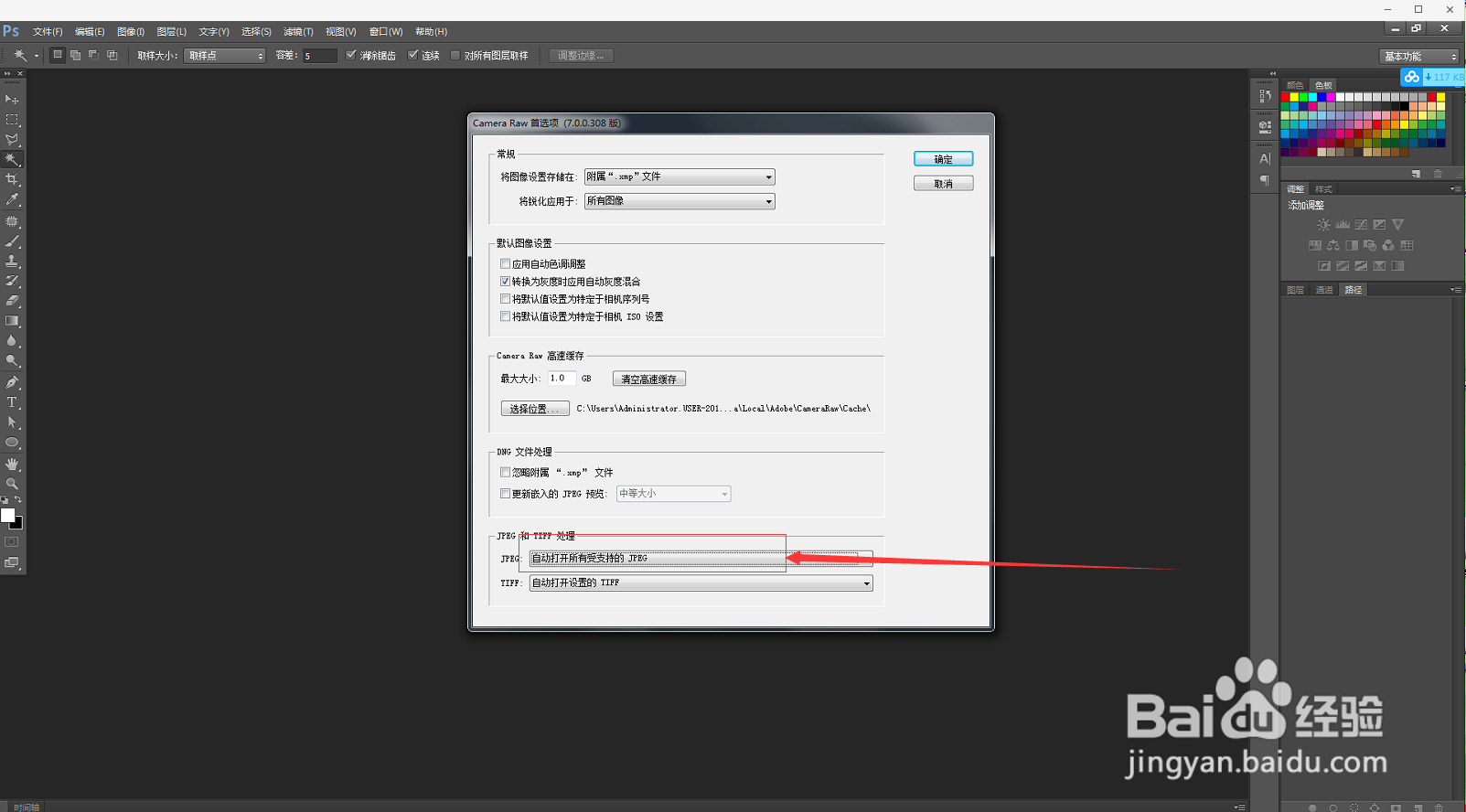Click the baidu cloud download icon

(x=1412, y=77)
